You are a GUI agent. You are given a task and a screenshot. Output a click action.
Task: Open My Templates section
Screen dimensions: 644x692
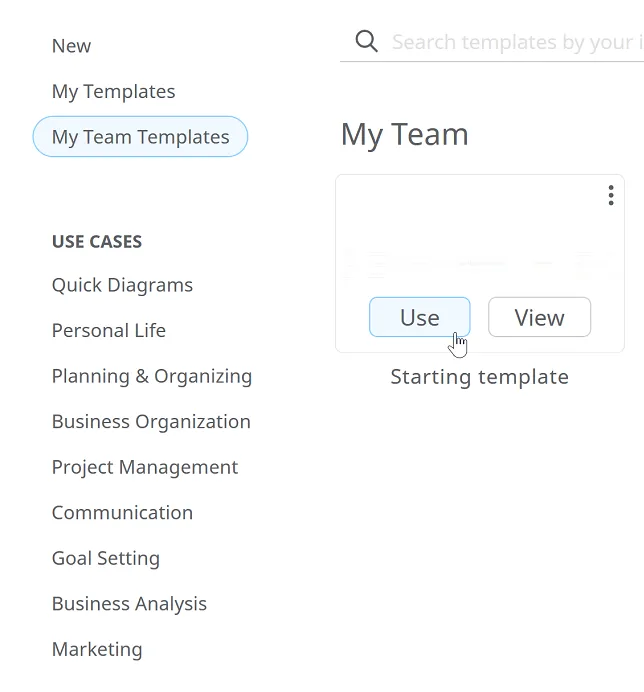point(113,92)
